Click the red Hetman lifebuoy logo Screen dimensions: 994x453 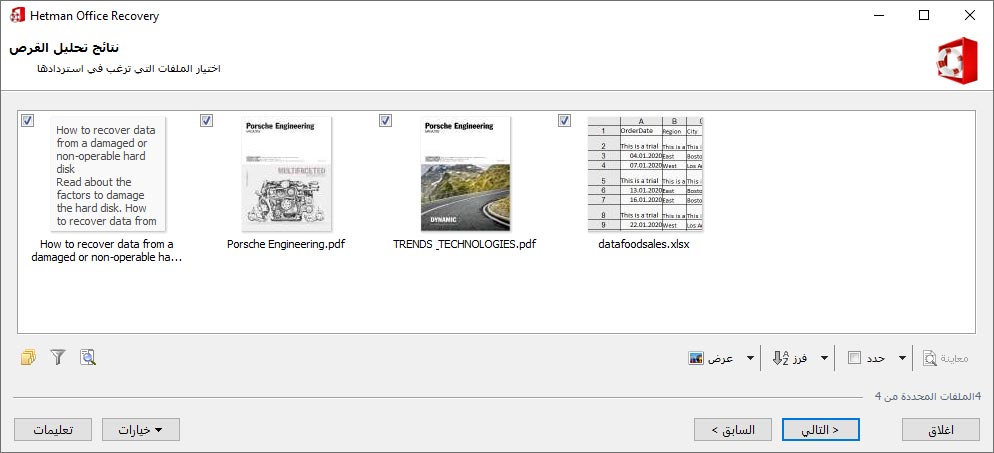(957, 60)
